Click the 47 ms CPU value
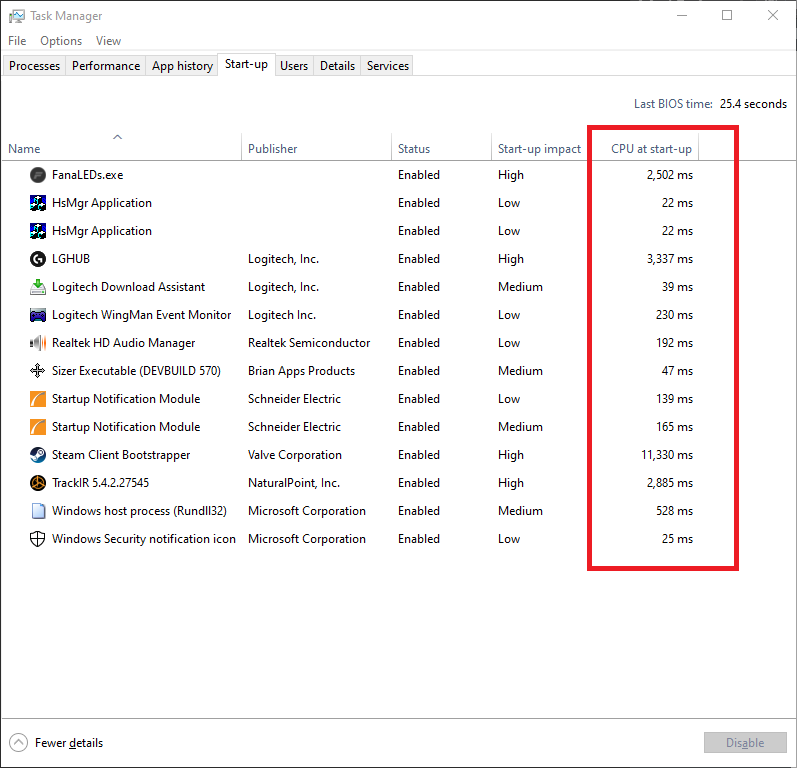797x768 pixels. [677, 371]
